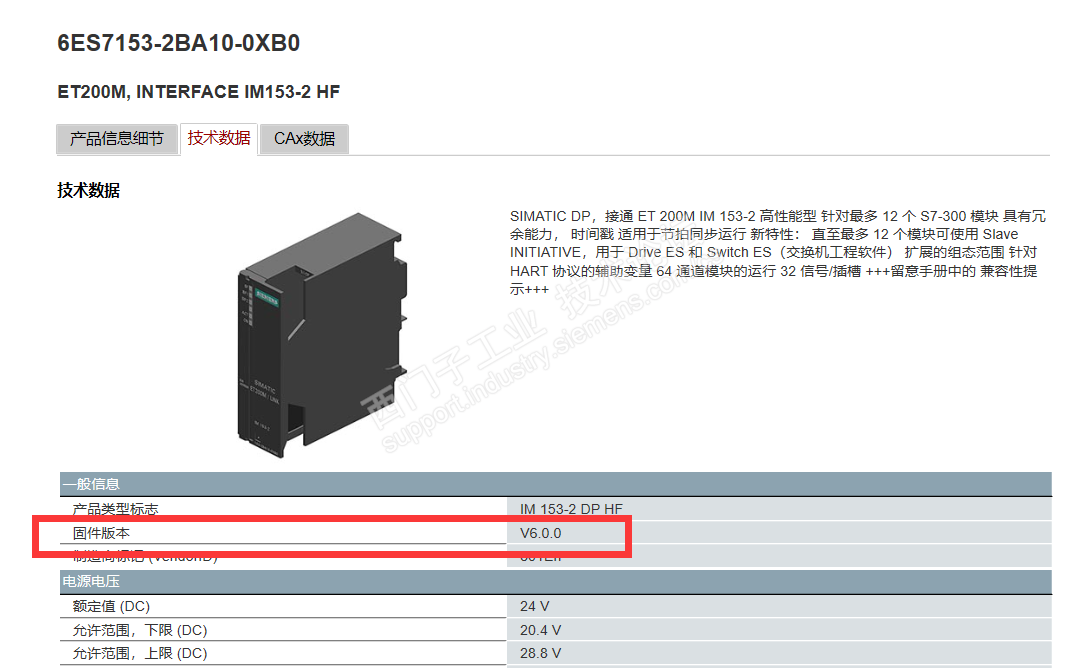1085x668 pixels.
Task: Click the SIMATIC DP product description paragraph
Action: [778, 253]
